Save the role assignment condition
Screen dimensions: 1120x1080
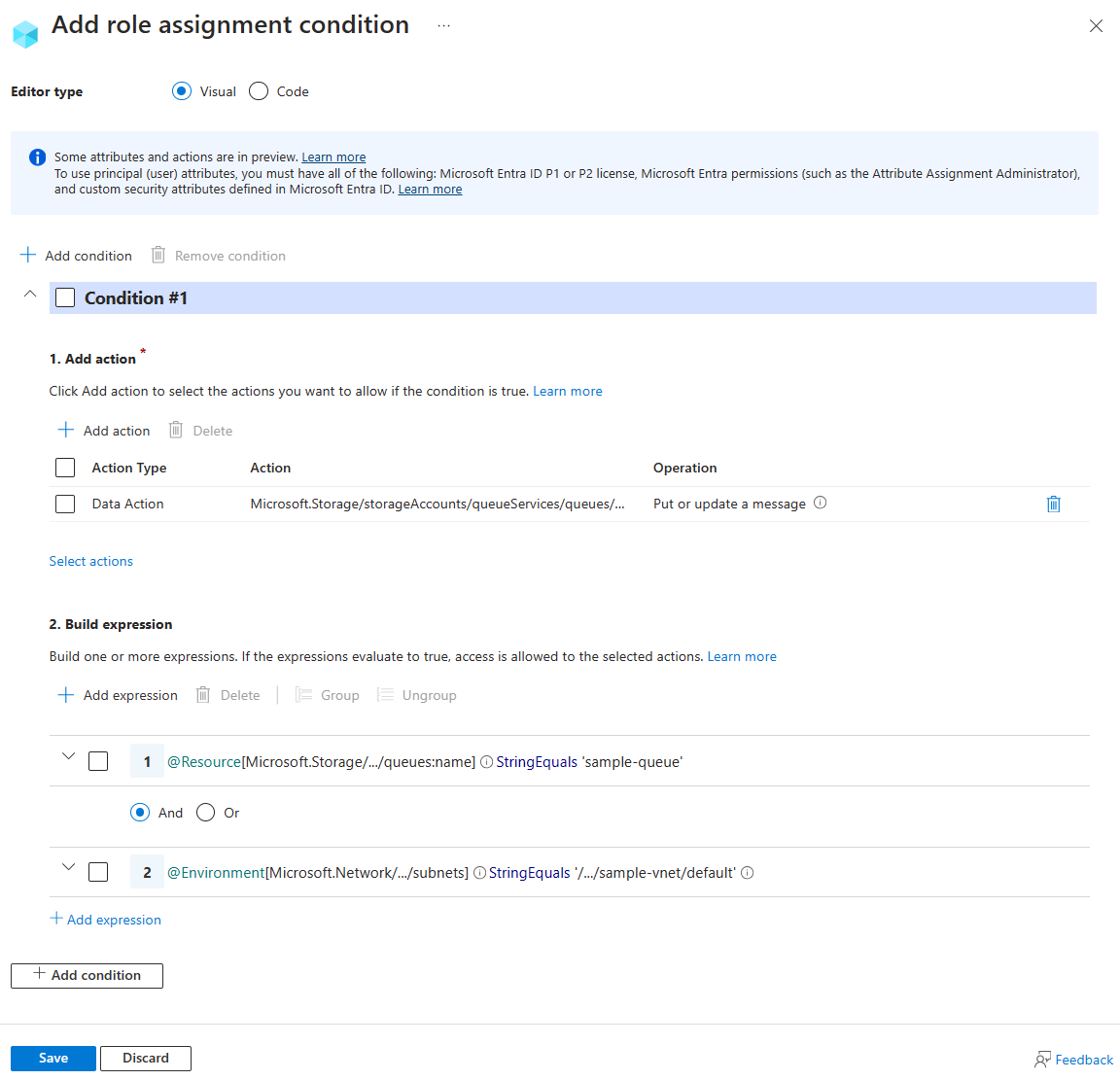pyautogui.click(x=53, y=1058)
